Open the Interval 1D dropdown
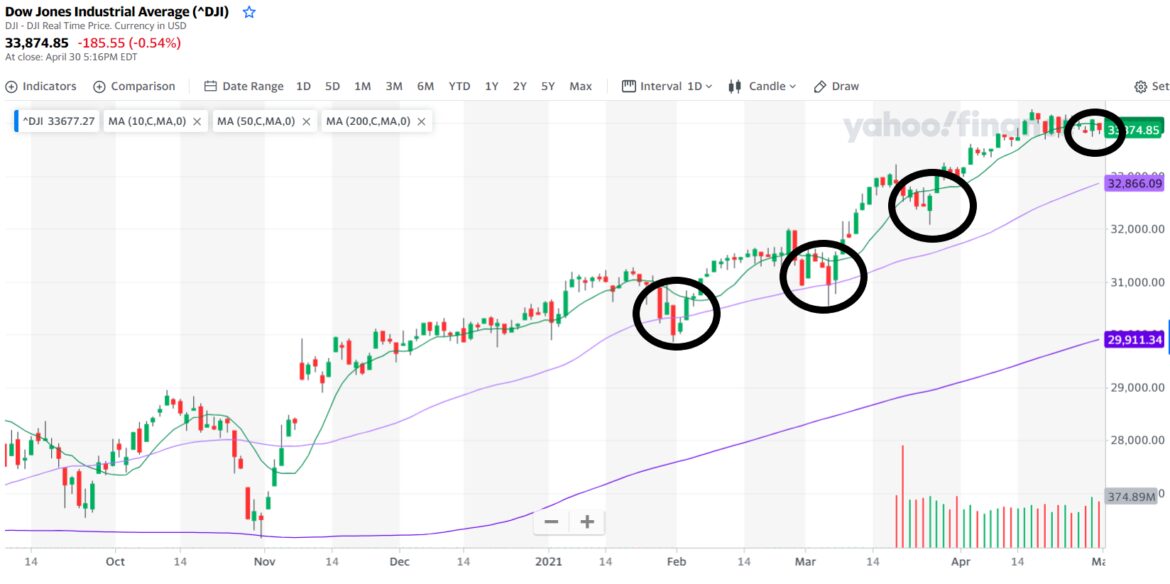 coord(695,86)
